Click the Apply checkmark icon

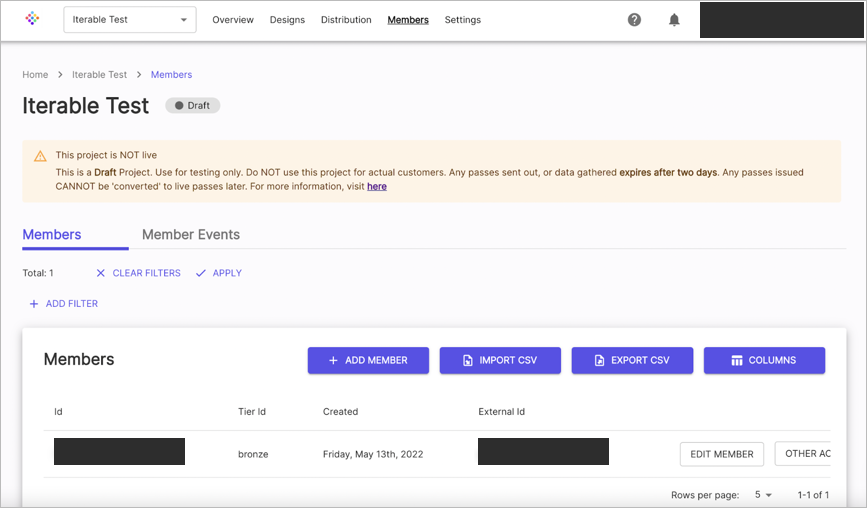point(201,273)
